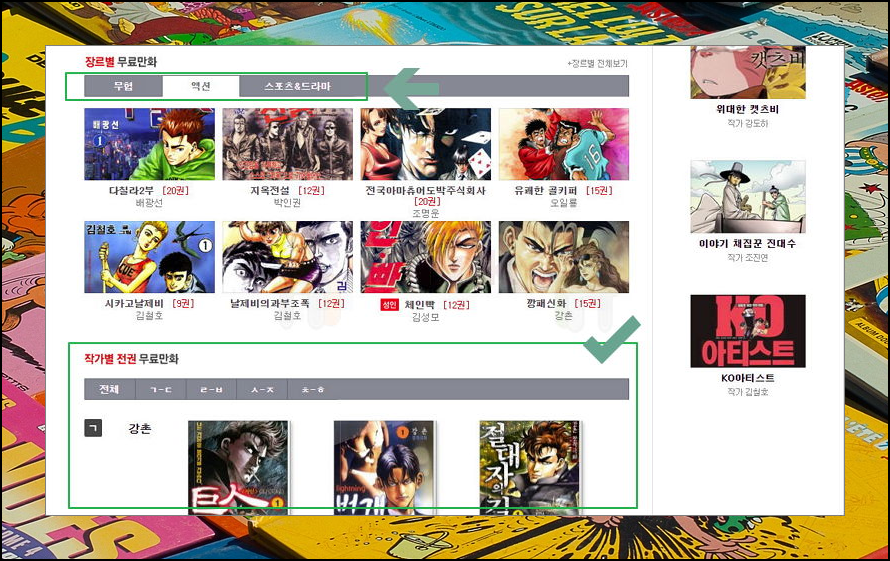Open 위대한 캣츠비 sidebar thumbnail

tap(748, 72)
